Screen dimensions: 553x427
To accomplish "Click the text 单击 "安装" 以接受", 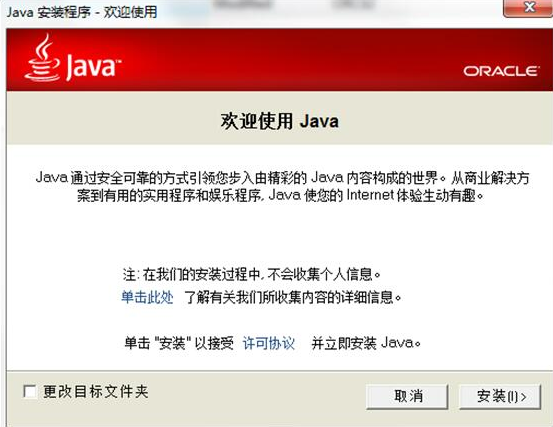I will point(179,343).
